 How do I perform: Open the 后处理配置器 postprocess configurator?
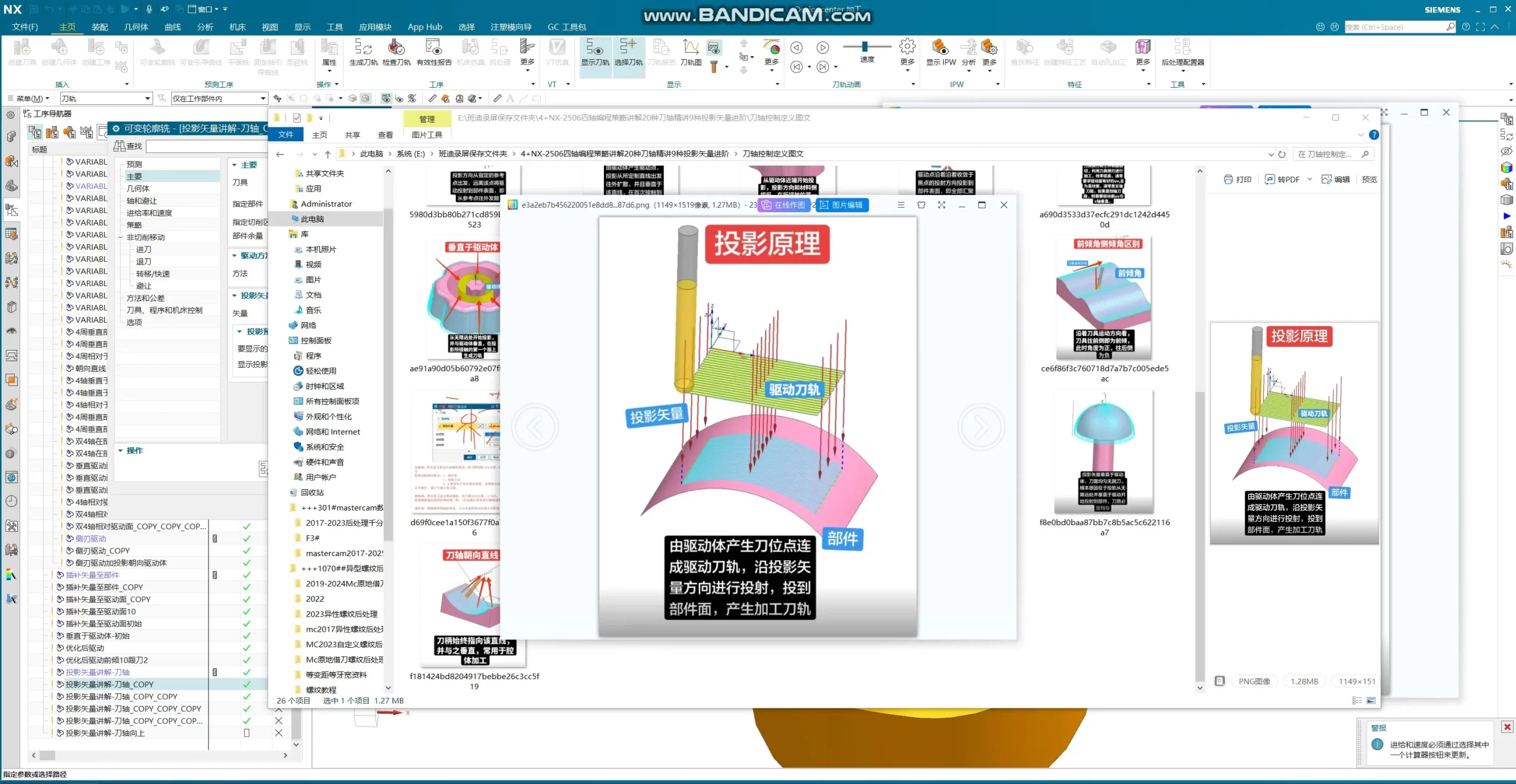(1182, 49)
